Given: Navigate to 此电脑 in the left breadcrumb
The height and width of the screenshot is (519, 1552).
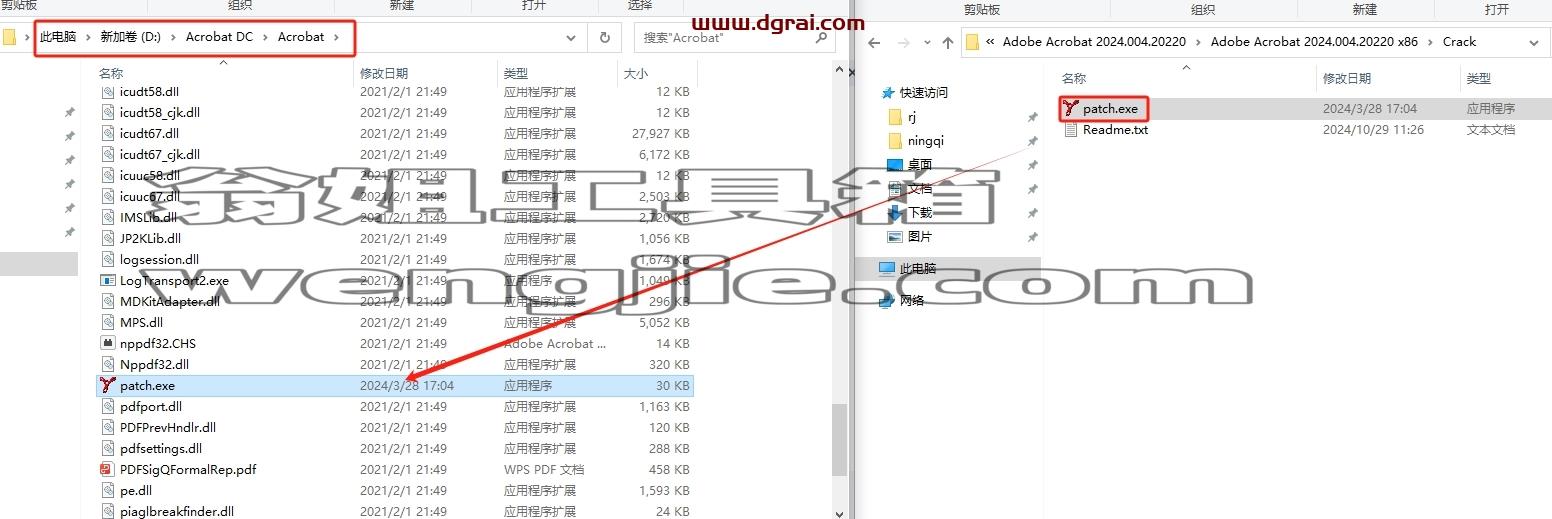Looking at the screenshot, I should click(x=58, y=37).
